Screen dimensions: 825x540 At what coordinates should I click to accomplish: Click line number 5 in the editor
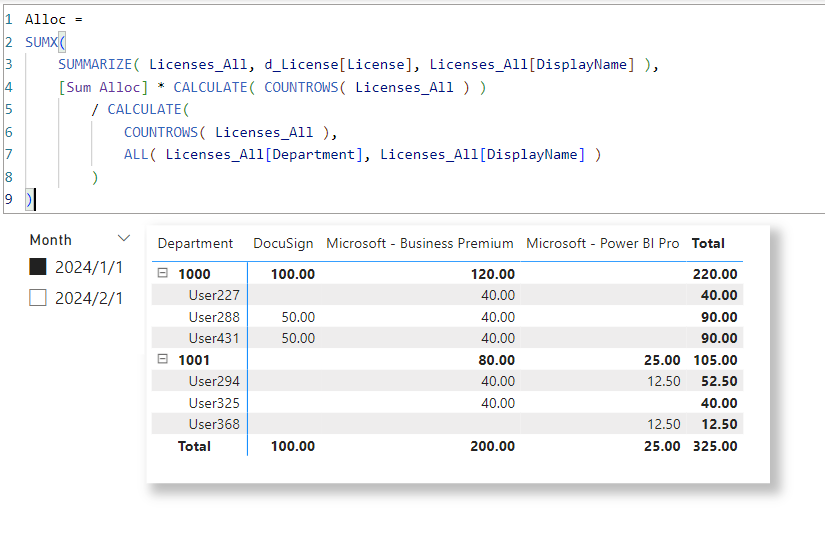(8, 109)
